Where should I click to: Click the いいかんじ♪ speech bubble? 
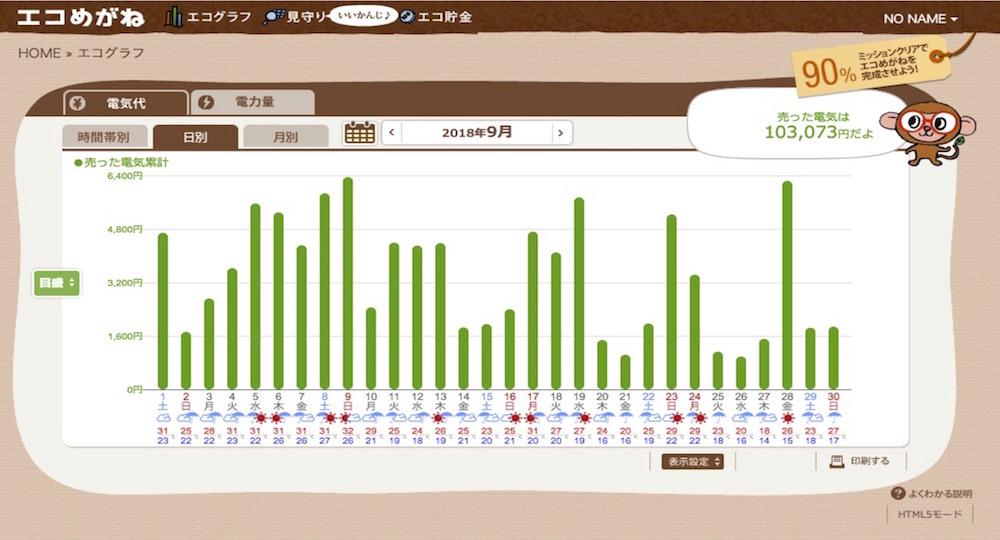click(x=364, y=15)
